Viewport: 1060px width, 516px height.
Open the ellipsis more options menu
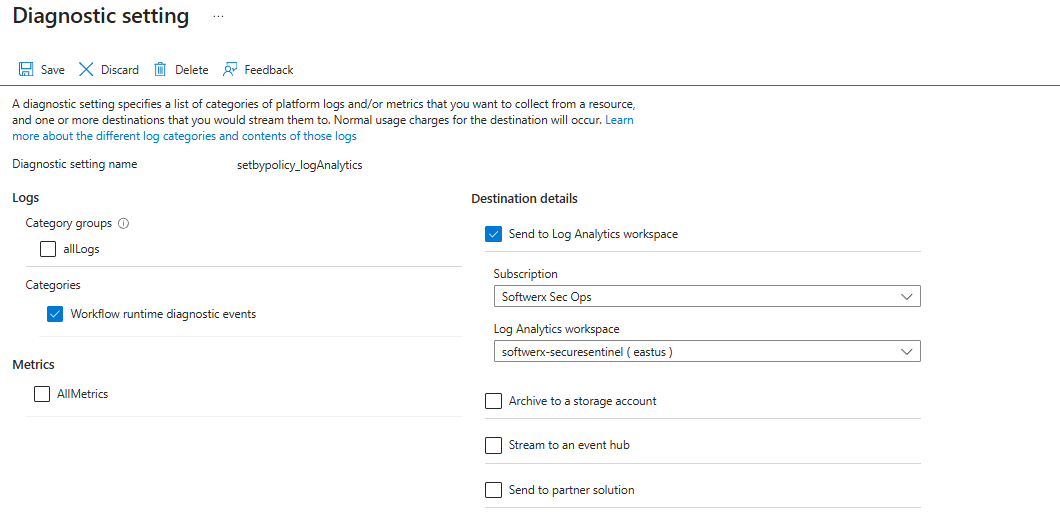coord(218,17)
